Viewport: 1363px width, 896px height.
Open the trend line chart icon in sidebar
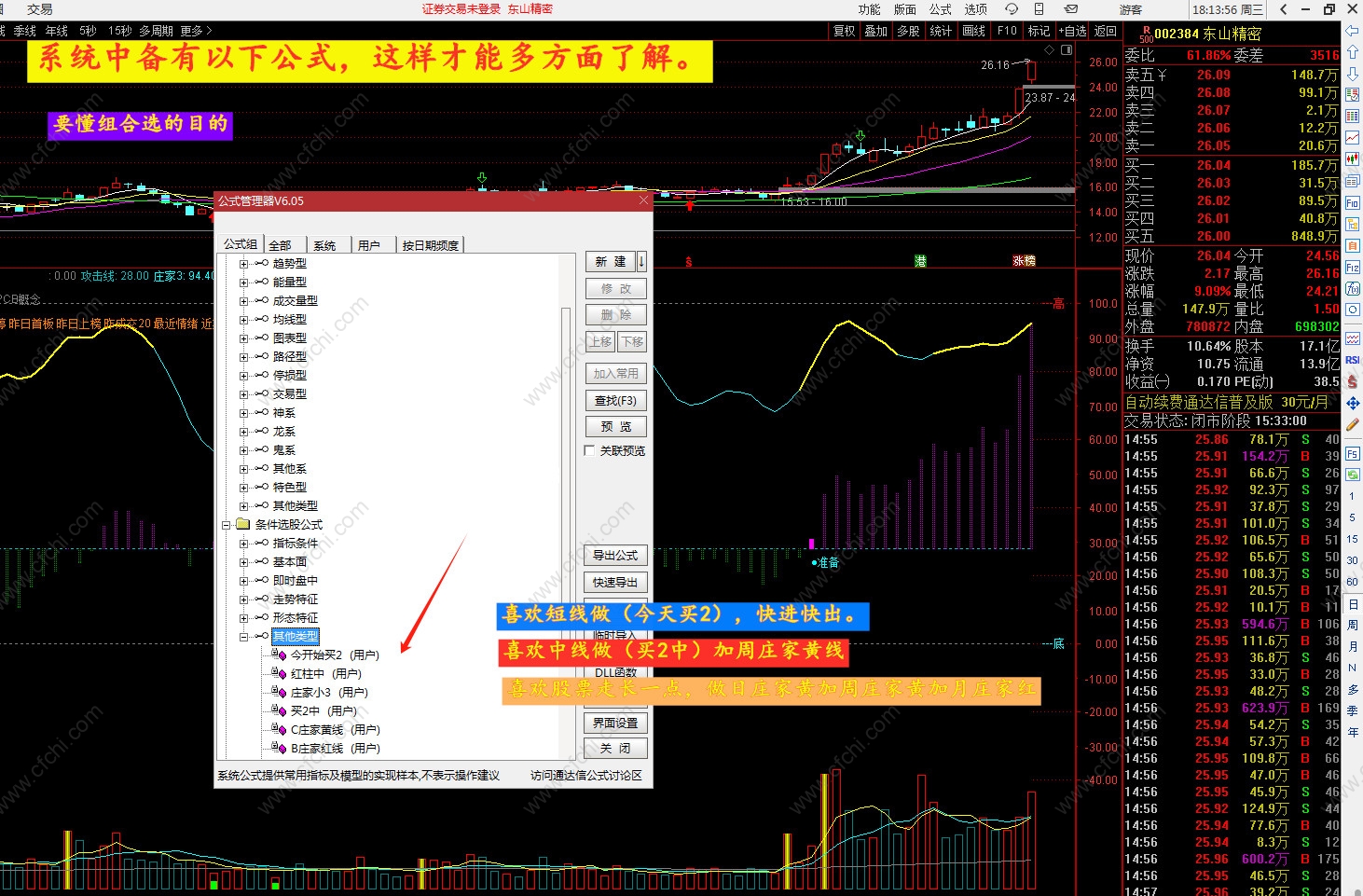pos(1353,138)
